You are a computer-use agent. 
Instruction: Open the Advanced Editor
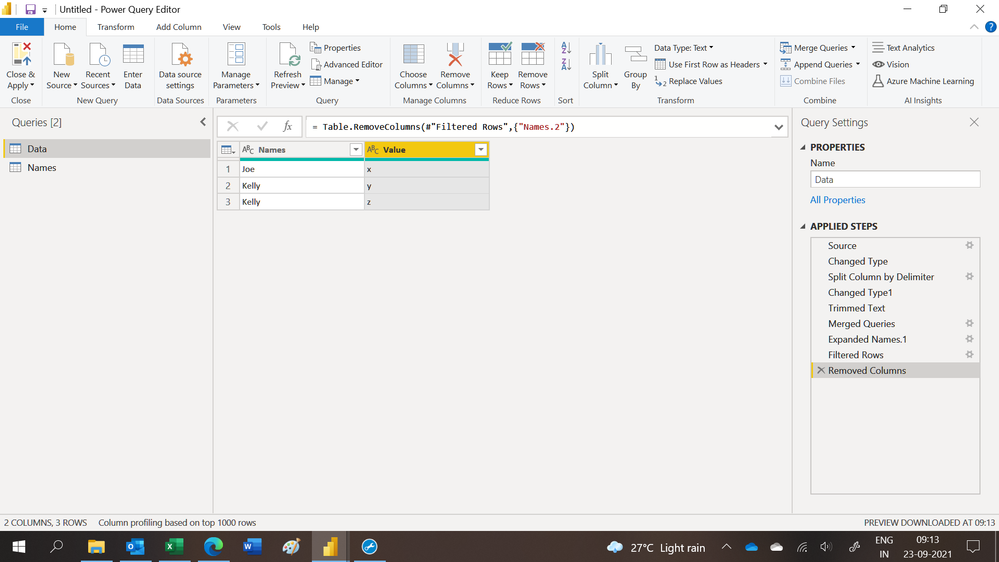click(x=347, y=64)
